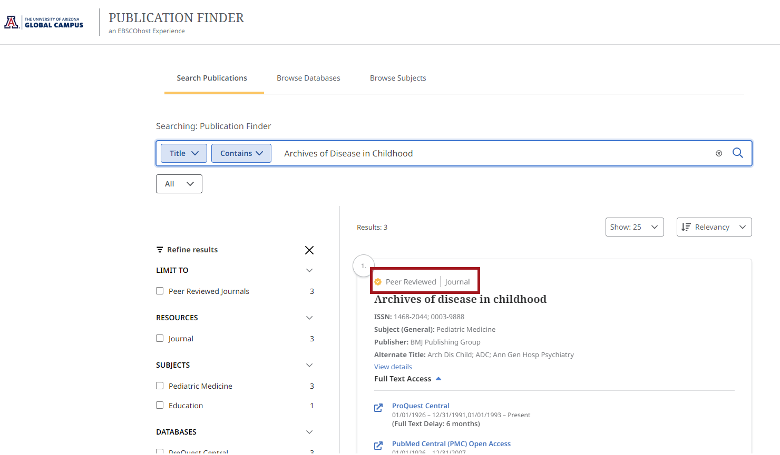The height and width of the screenshot is (455, 780).
Task: Click the Alternate Title line
Action: point(474,355)
